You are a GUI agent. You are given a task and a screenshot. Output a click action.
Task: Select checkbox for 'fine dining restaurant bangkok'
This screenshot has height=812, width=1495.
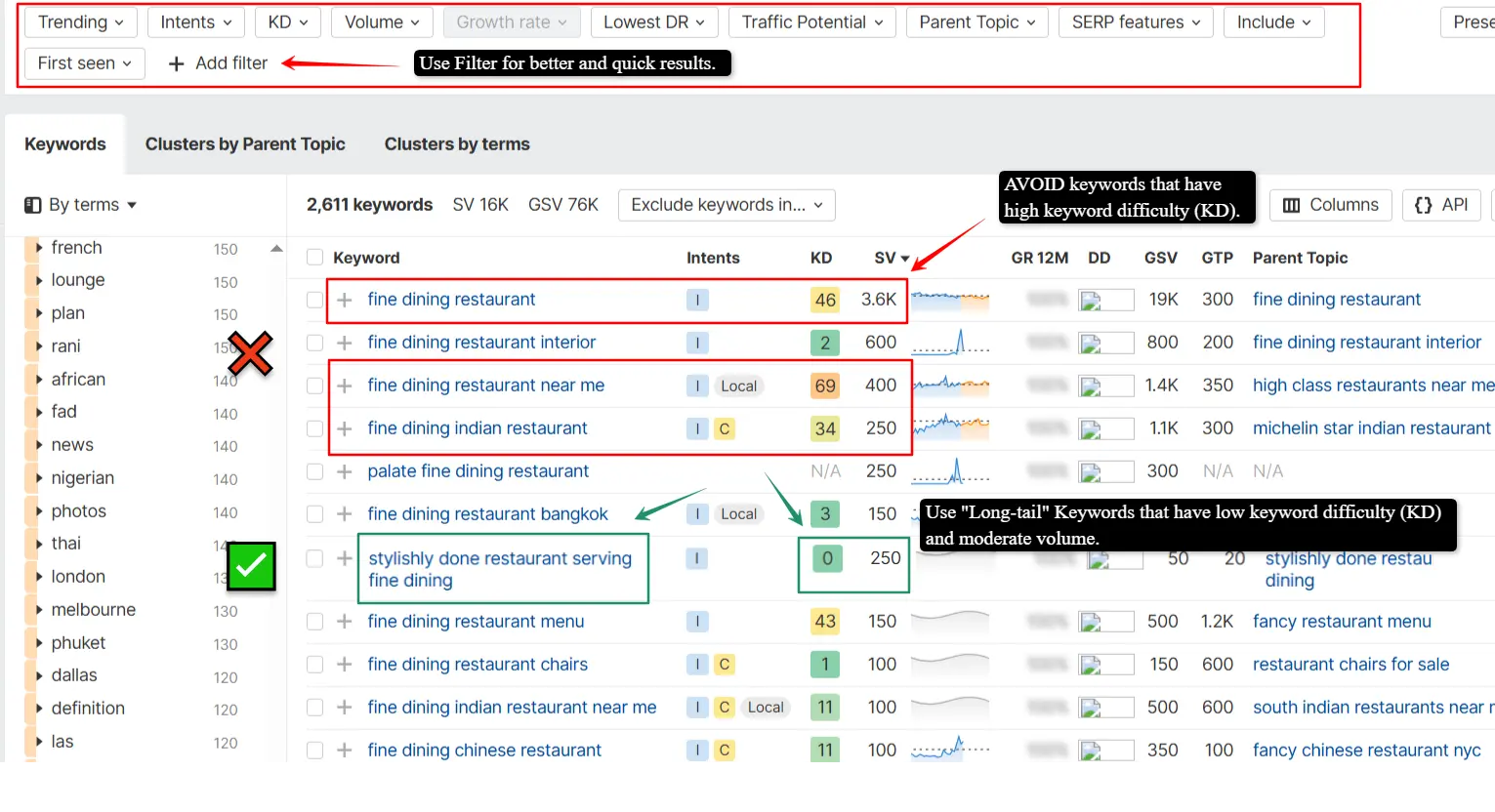pyautogui.click(x=314, y=514)
